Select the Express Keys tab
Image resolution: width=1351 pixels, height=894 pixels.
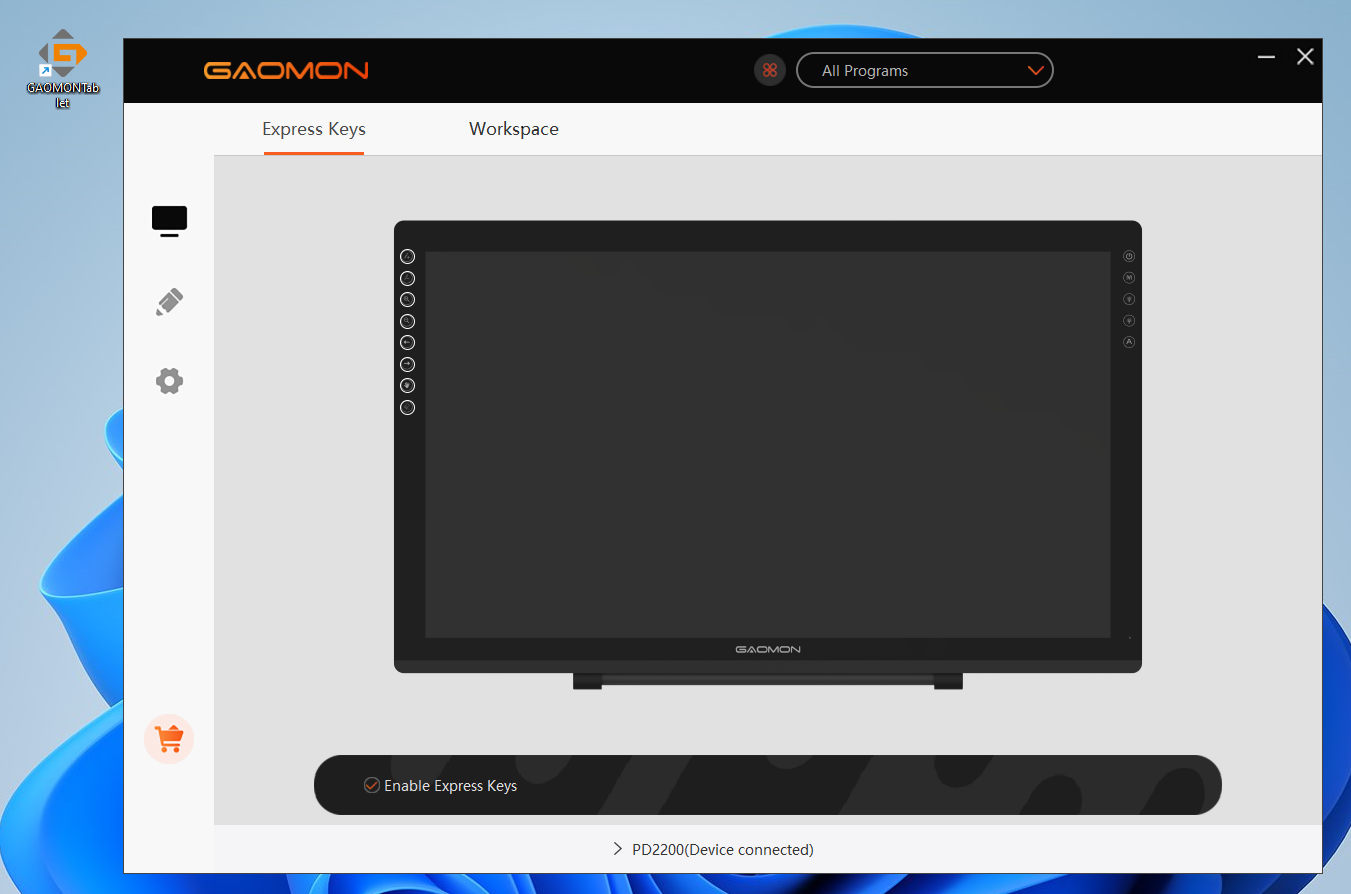click(x=314, y=129)
